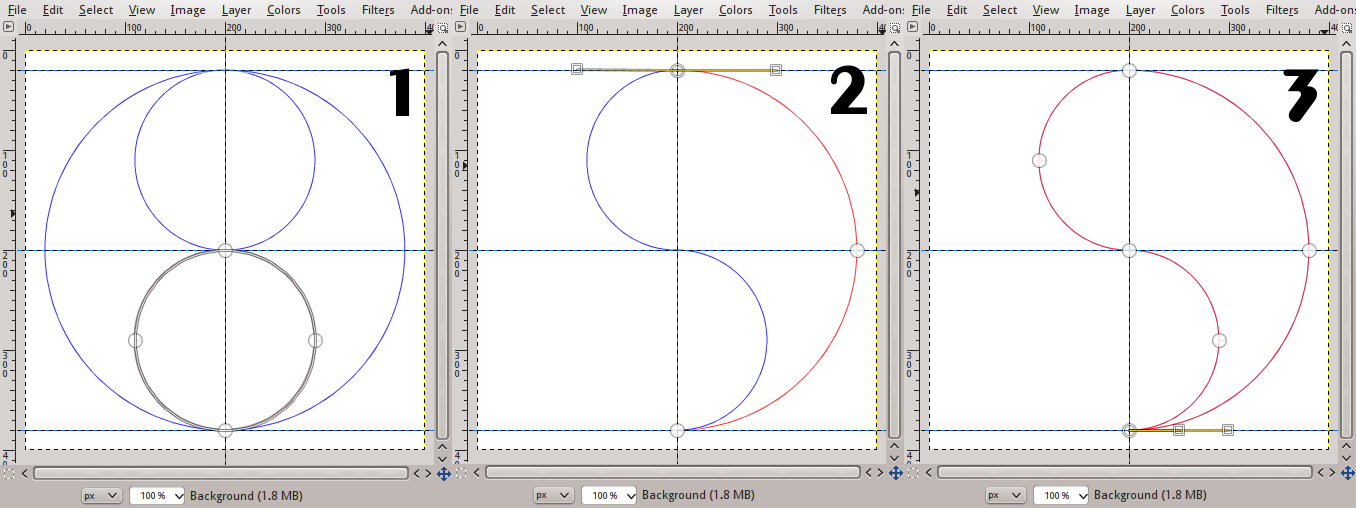1356x508 pixels.
Task: Select center path anchor in third window
Action: point(1129,250)
